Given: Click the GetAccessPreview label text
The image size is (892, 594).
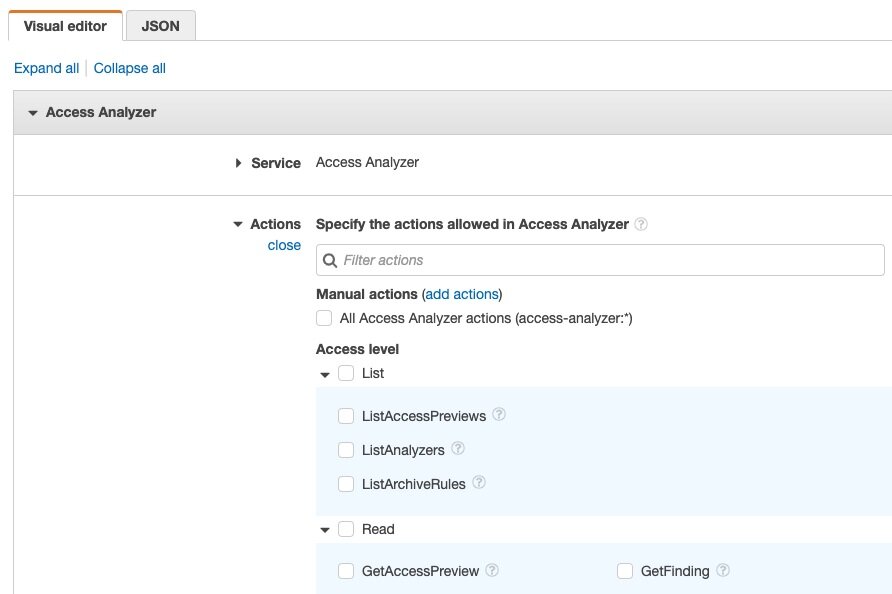Looking at the screenshot, I should pos(420,571).
